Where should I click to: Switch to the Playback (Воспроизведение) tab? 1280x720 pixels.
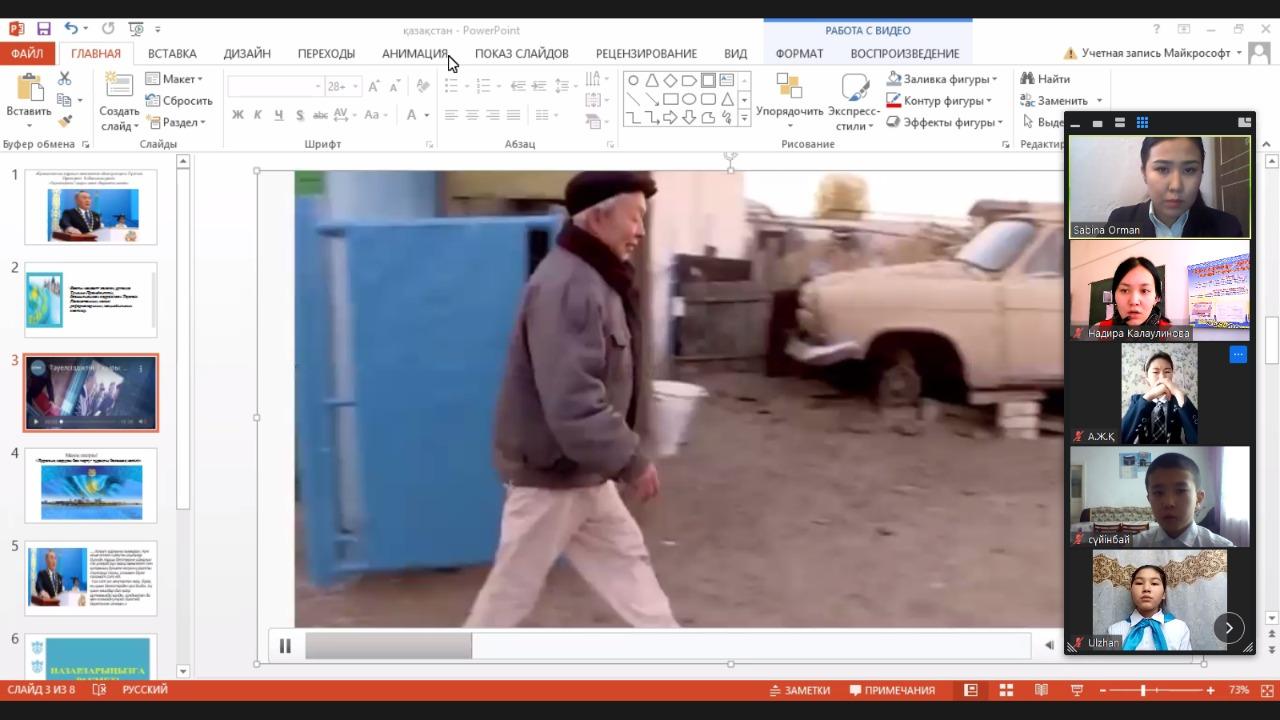coord(904,53)
